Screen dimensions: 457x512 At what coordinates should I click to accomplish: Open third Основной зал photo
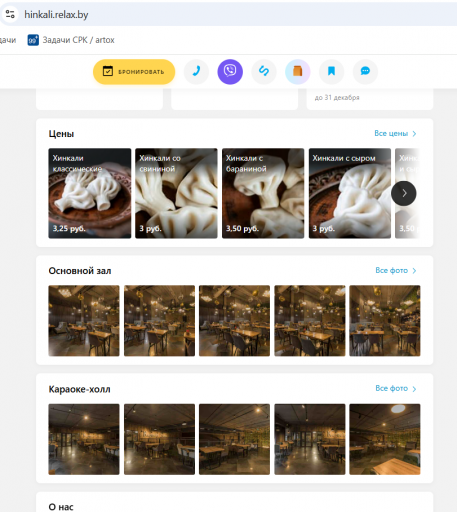(x=234, y=321)
